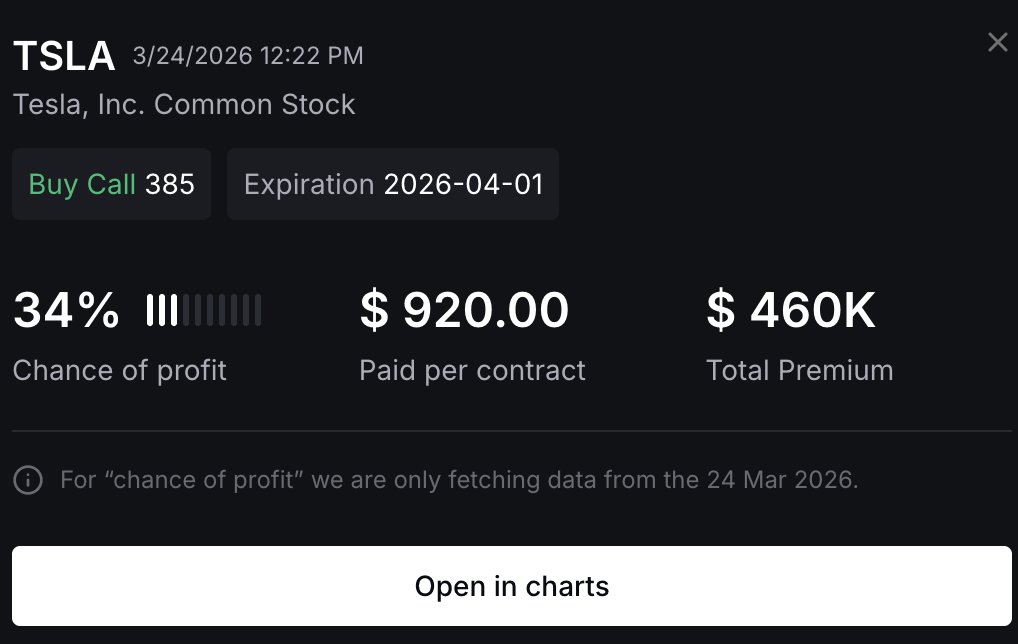Click the 34% chance value
This screenshot has height=644, width=1018.
66,310
